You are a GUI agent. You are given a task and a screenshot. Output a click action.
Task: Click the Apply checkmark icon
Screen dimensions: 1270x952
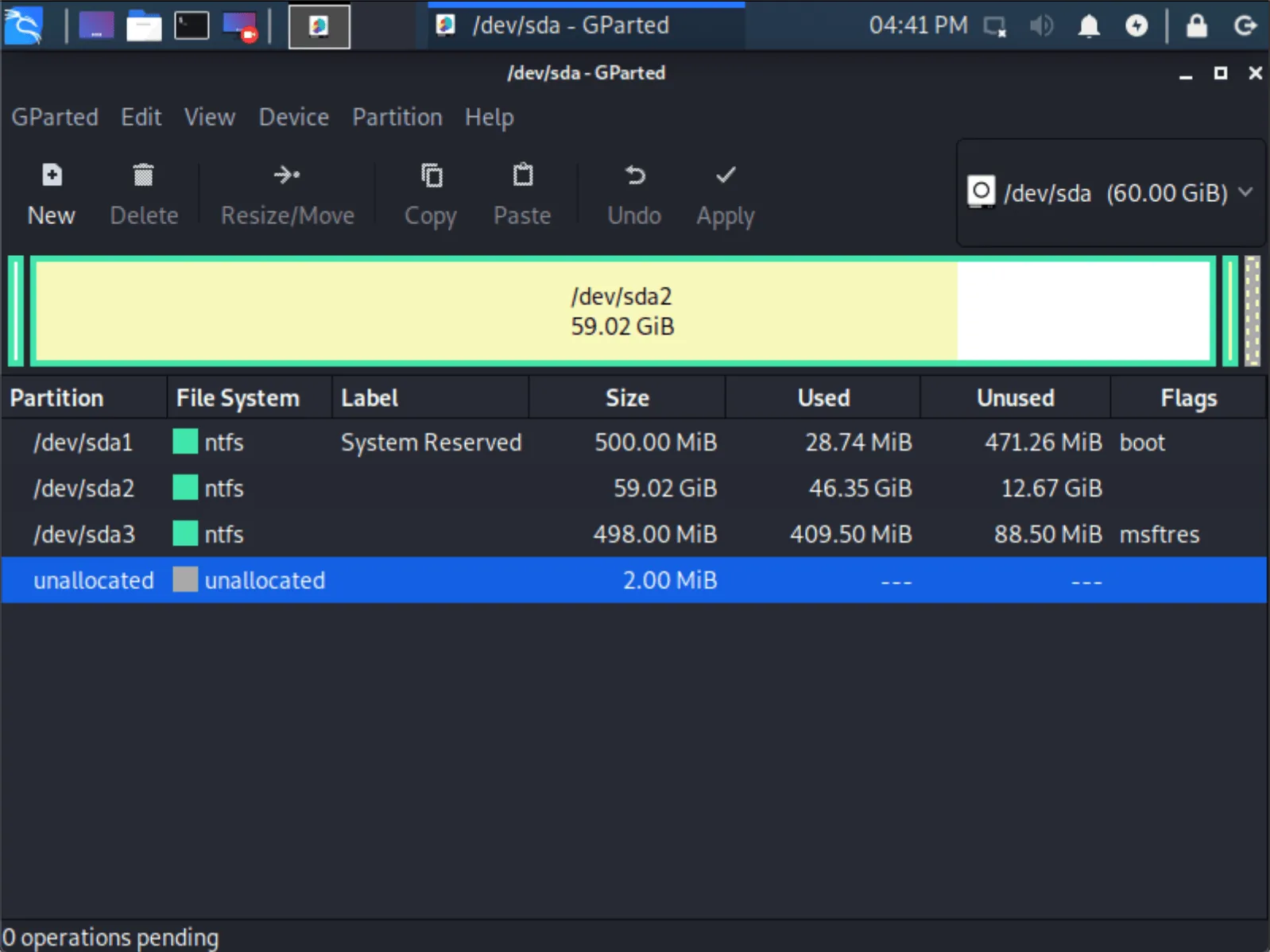pyautogui.click(x=725, y=175)
